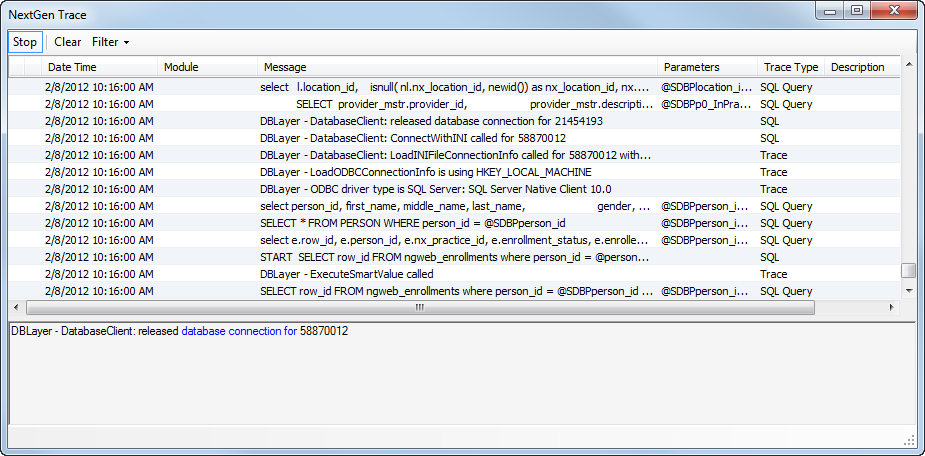This screenshot has width=925, height=456.
Task: Sort by the Date Time column header
Action: [x=99, y=67]
